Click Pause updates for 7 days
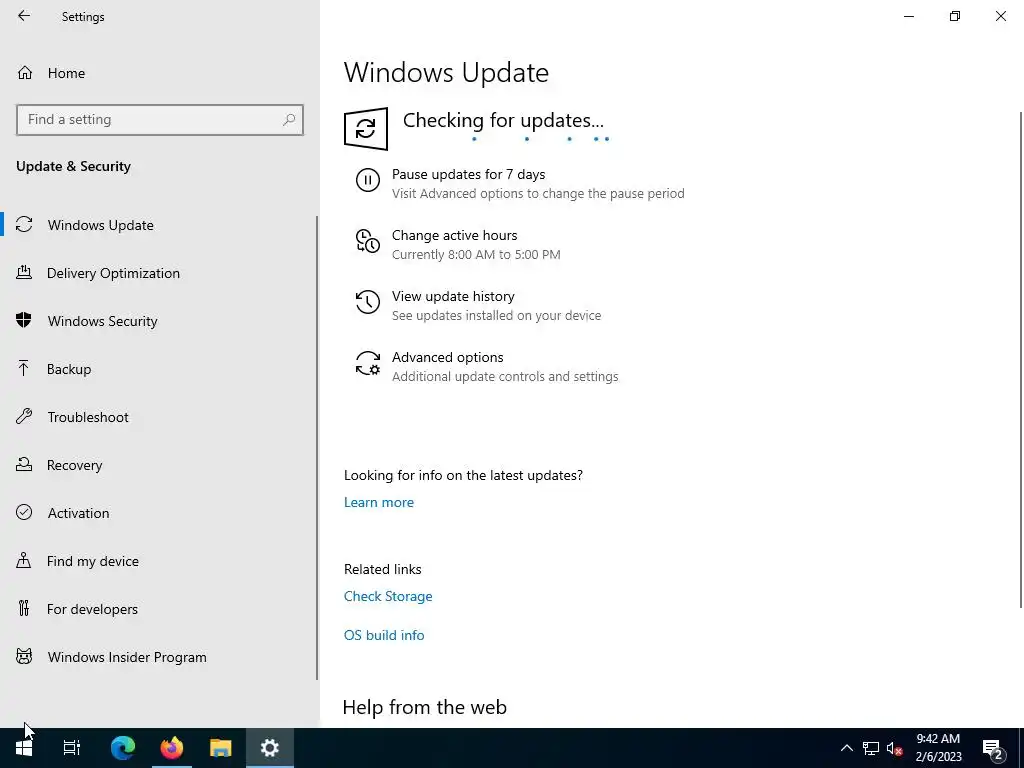The width and height of the screenshot is (1024, 768). pos(468,174)
